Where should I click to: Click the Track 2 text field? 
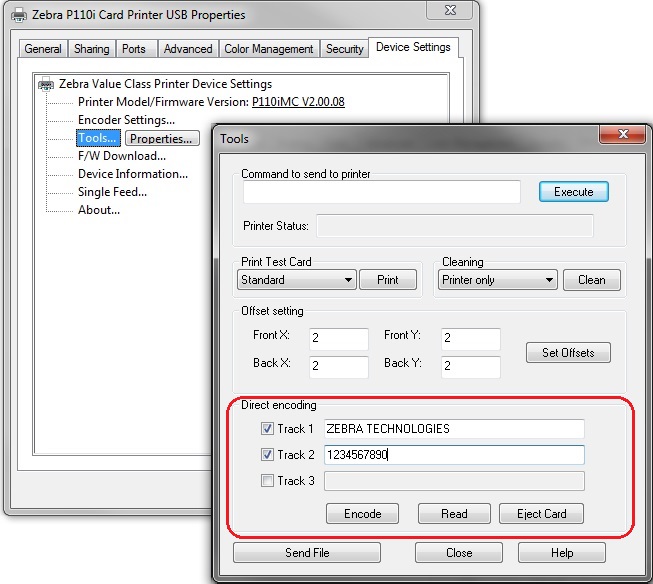pos(454,455)
